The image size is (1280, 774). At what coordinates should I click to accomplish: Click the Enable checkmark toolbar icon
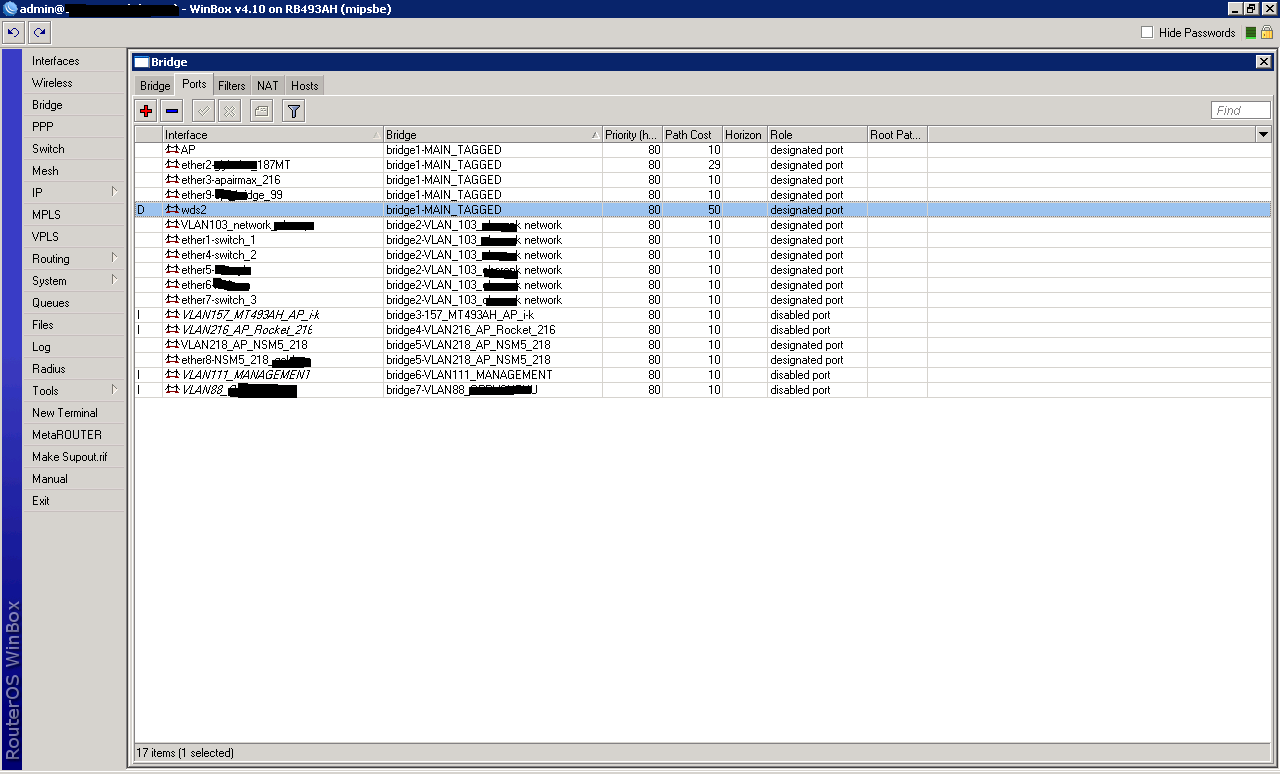(203, 111)
